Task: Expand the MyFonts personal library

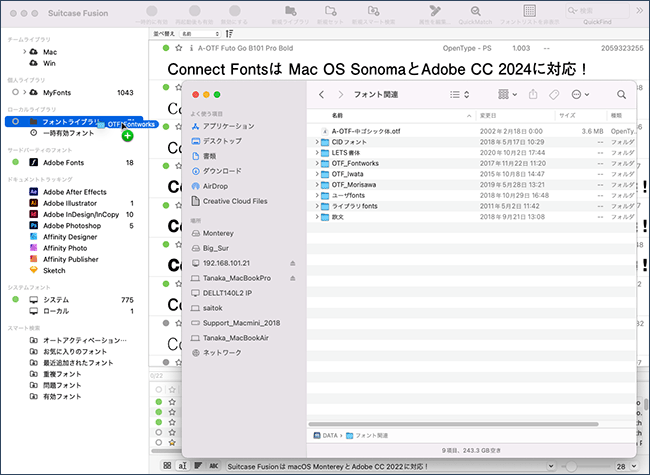Action: (24, 92)
